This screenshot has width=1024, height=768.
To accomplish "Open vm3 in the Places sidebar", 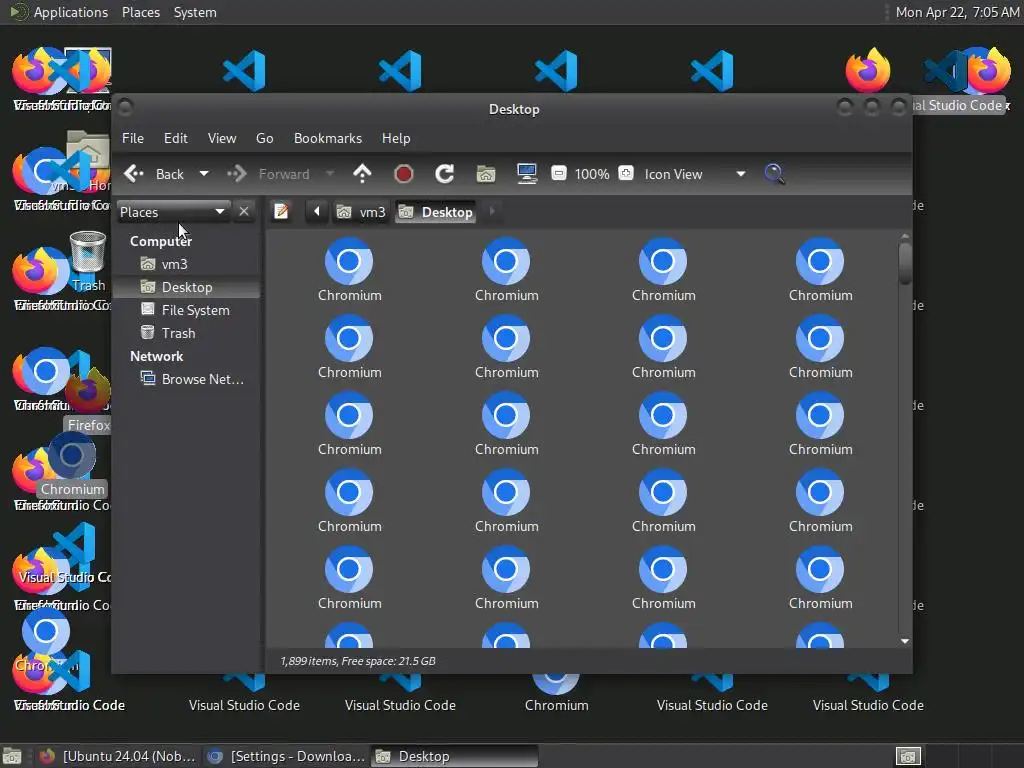I will [x=187, y=264].
